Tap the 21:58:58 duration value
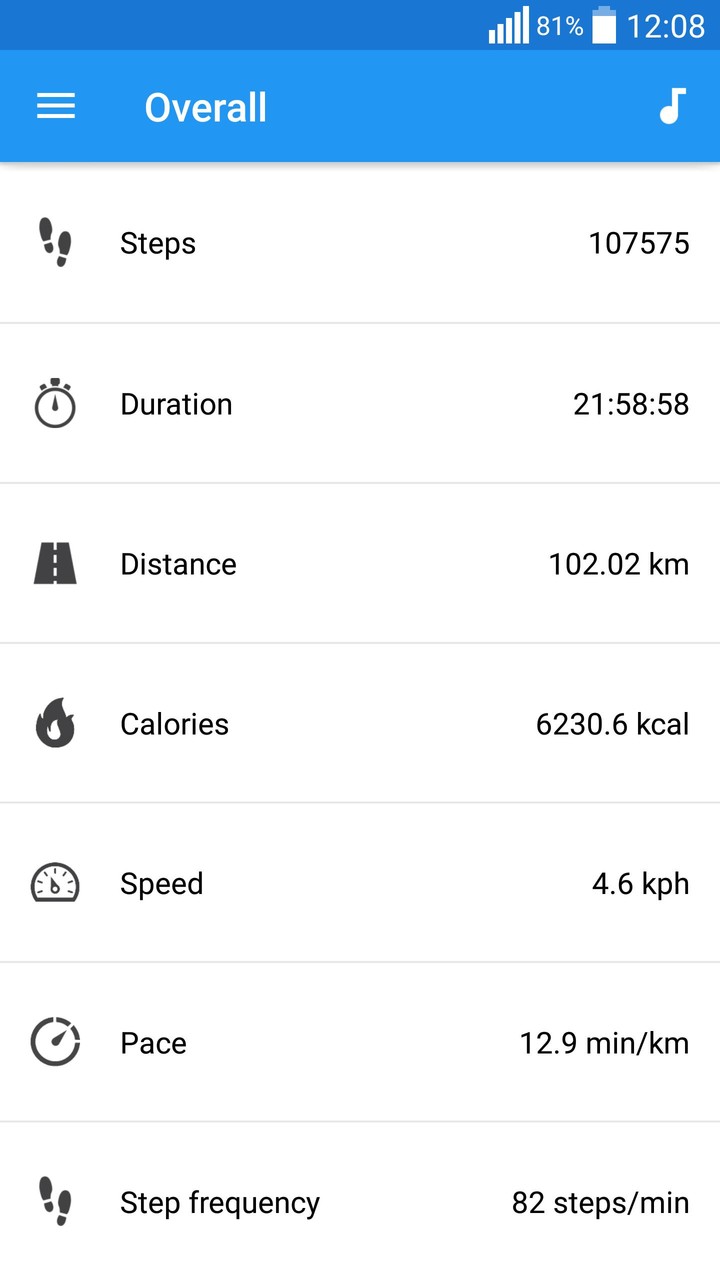 631,404
